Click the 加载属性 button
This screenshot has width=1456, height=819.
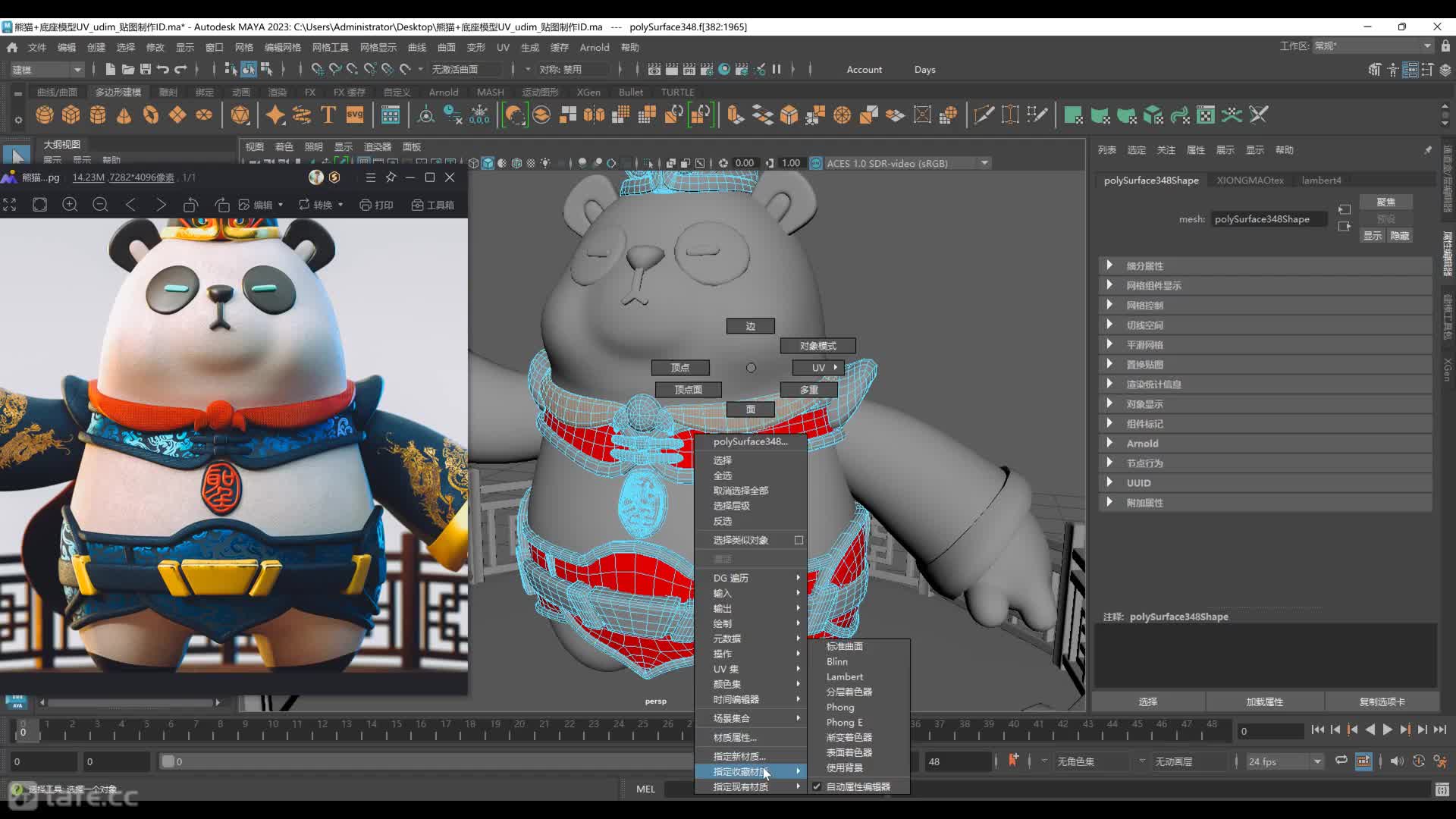[1264, 701]
